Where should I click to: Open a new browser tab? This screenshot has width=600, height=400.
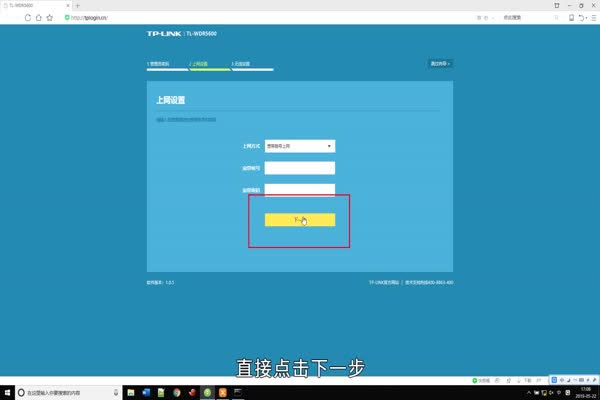point(77,5)
